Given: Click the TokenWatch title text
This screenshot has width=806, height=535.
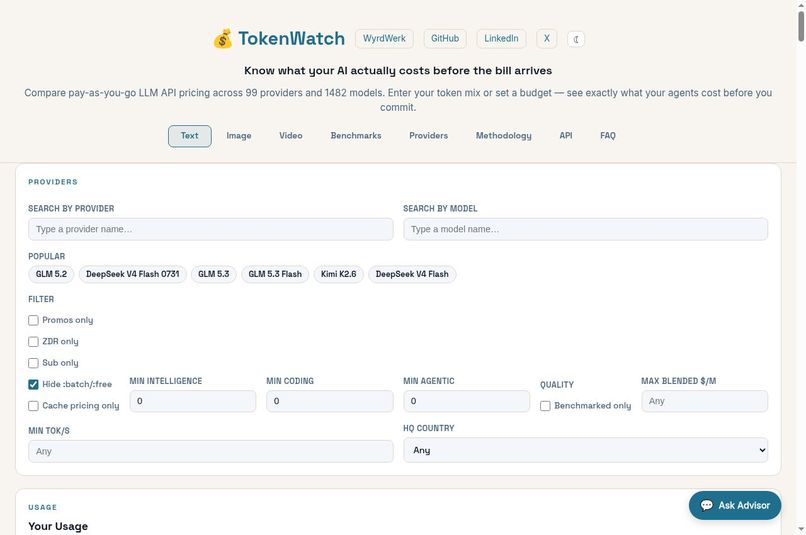Looking at the screenshot, I should tap(291, 39).
